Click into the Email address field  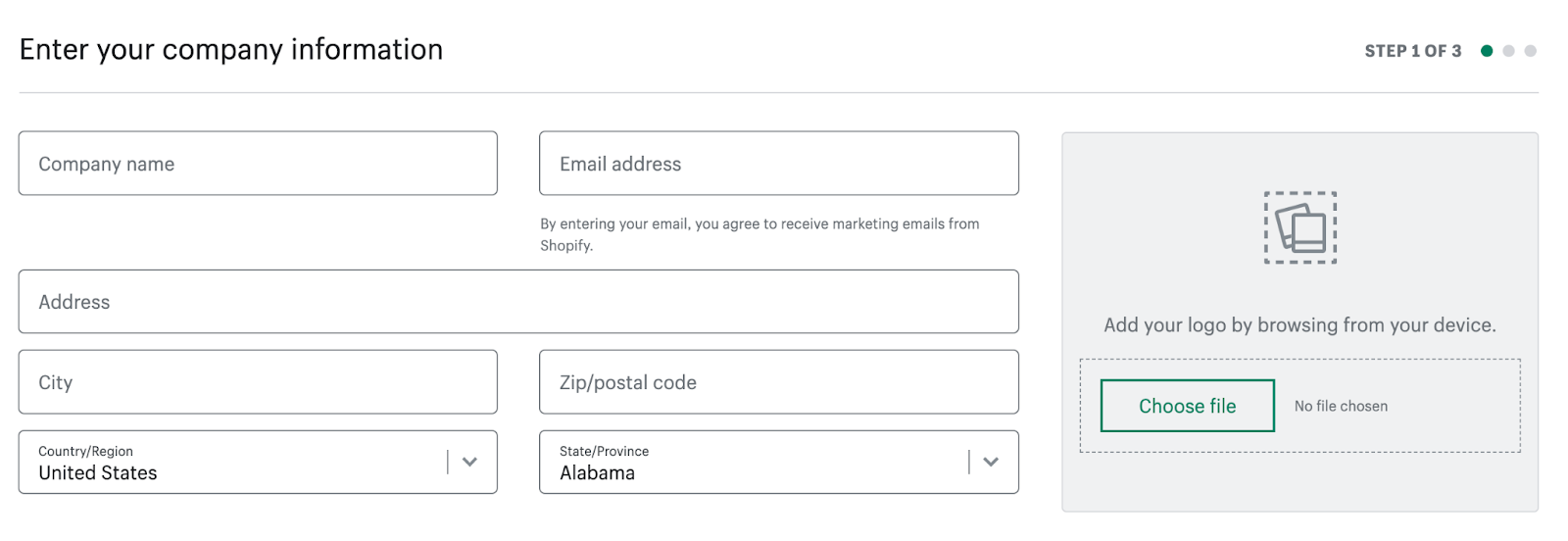coord(778,164)
